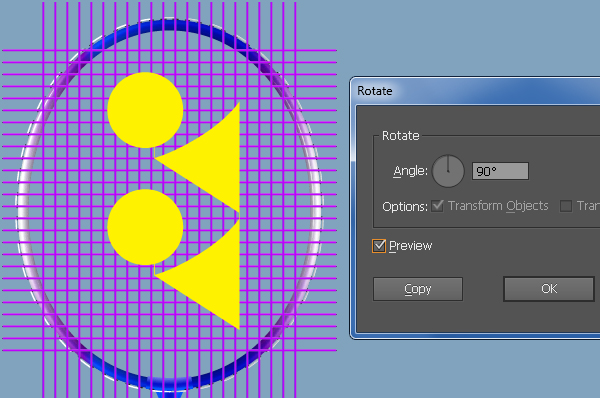
Task: Toggle the Transform Objects checkbox
Action: [437, 206]
